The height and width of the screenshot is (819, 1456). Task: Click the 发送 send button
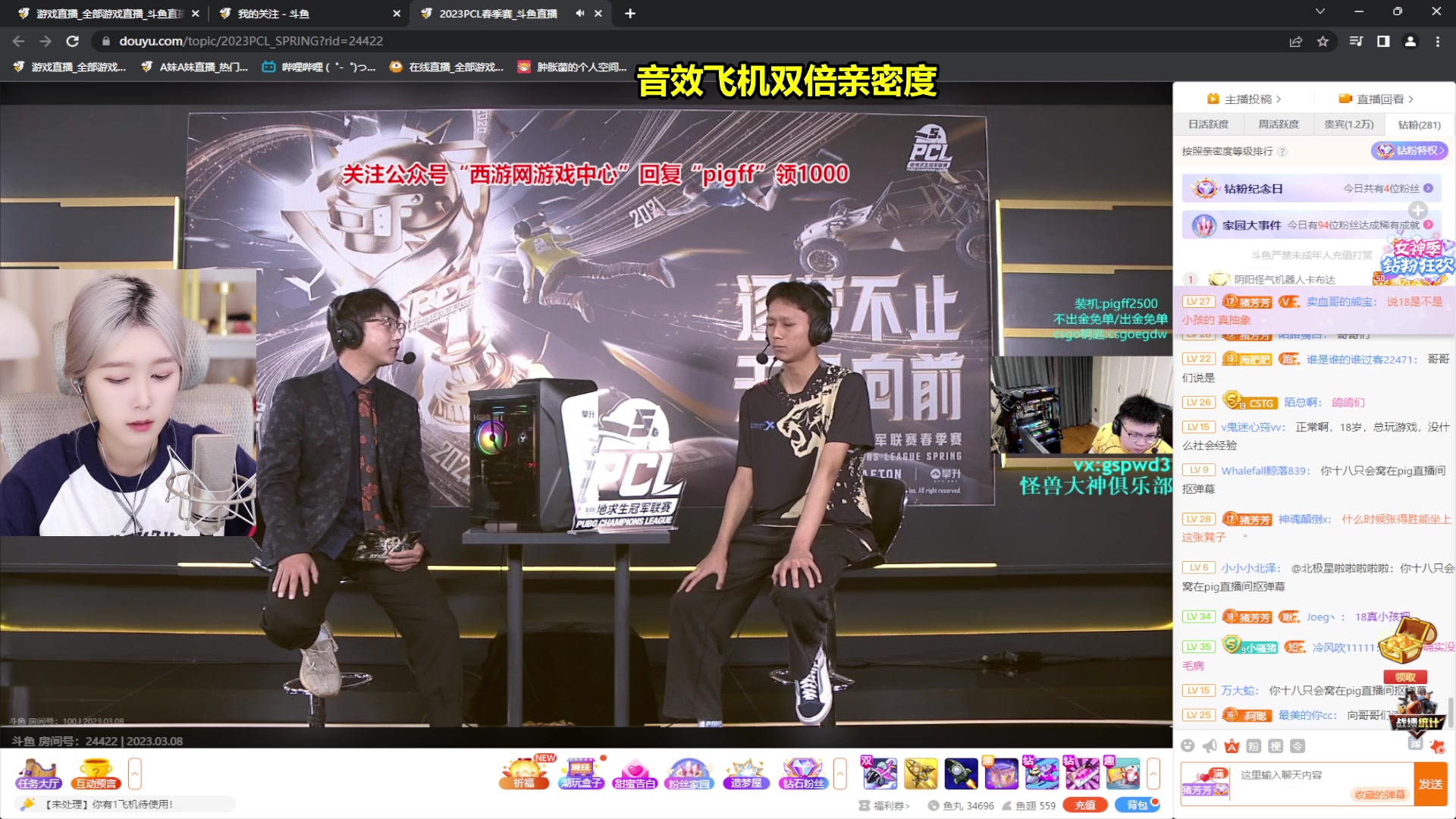point(1431,783)
